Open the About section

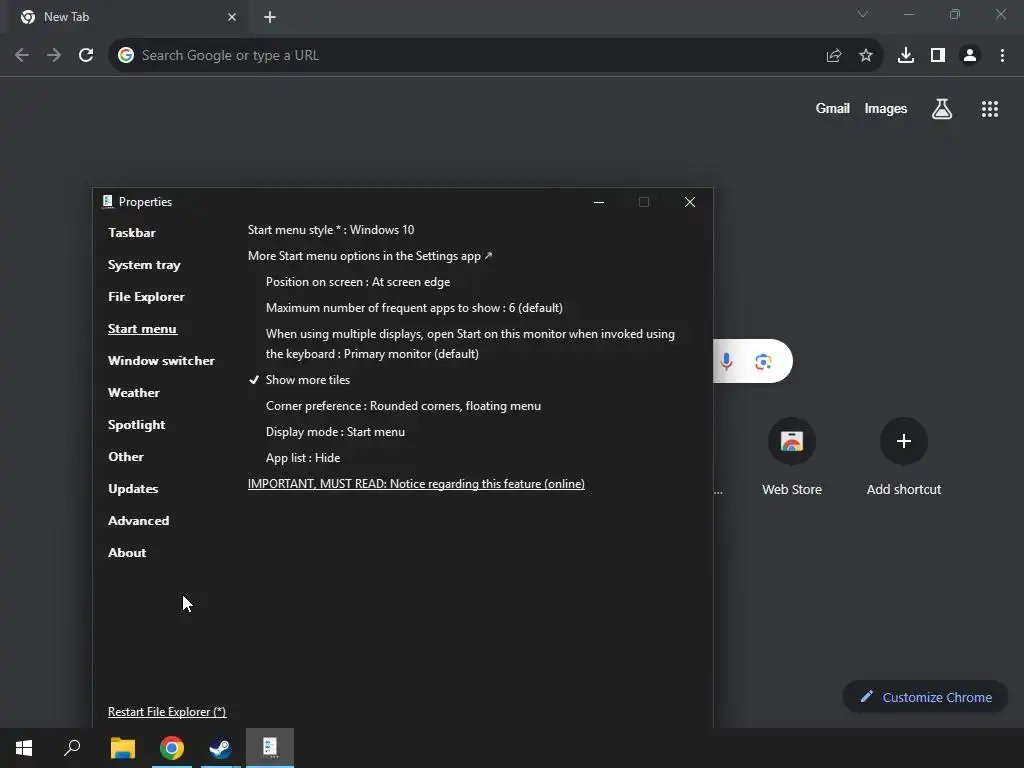coord(127,552)
